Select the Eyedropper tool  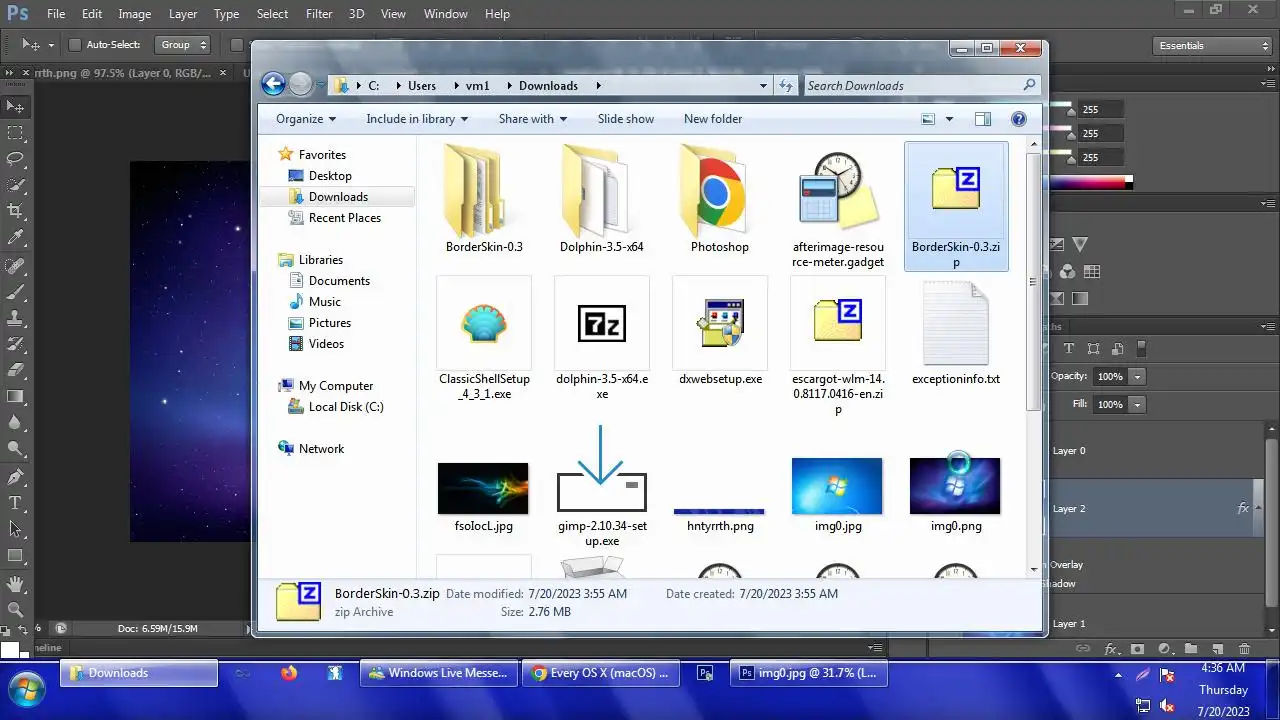click(15, 237)
